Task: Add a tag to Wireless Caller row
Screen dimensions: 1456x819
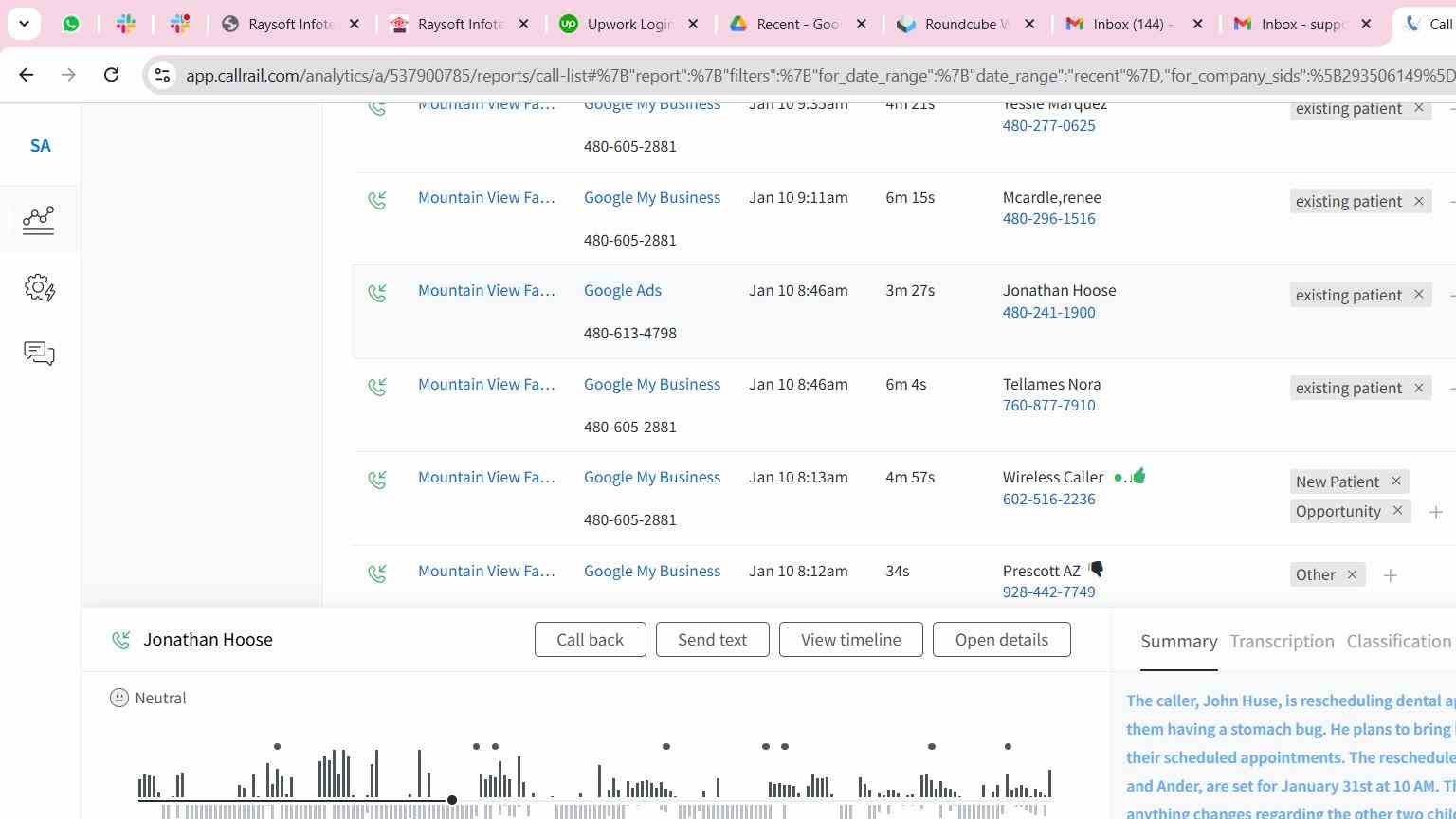Action: point(1436,512)
